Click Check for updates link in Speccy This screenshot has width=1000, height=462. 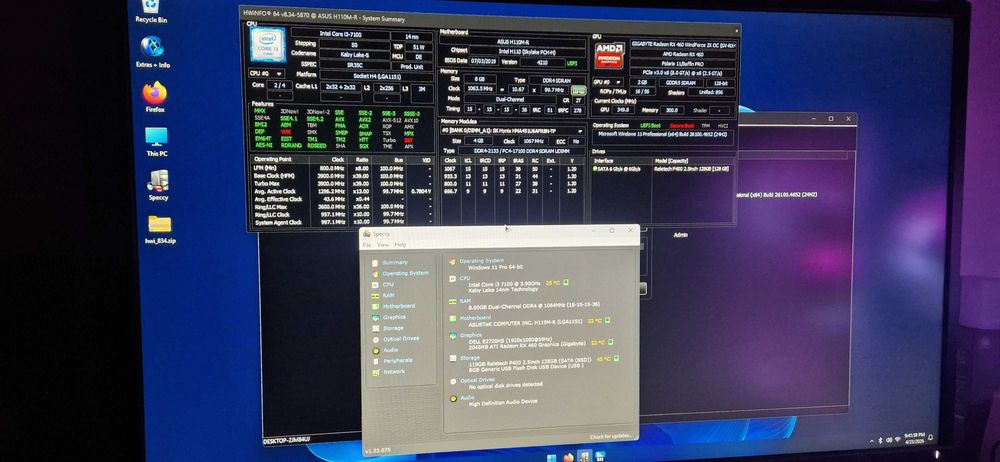[x=610, y=436]
